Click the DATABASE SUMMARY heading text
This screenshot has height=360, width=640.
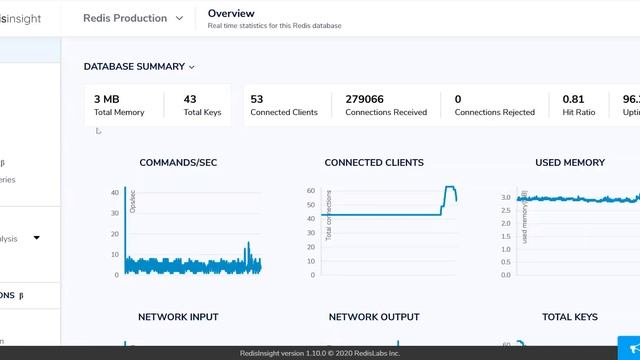click(x=134, y=67)
